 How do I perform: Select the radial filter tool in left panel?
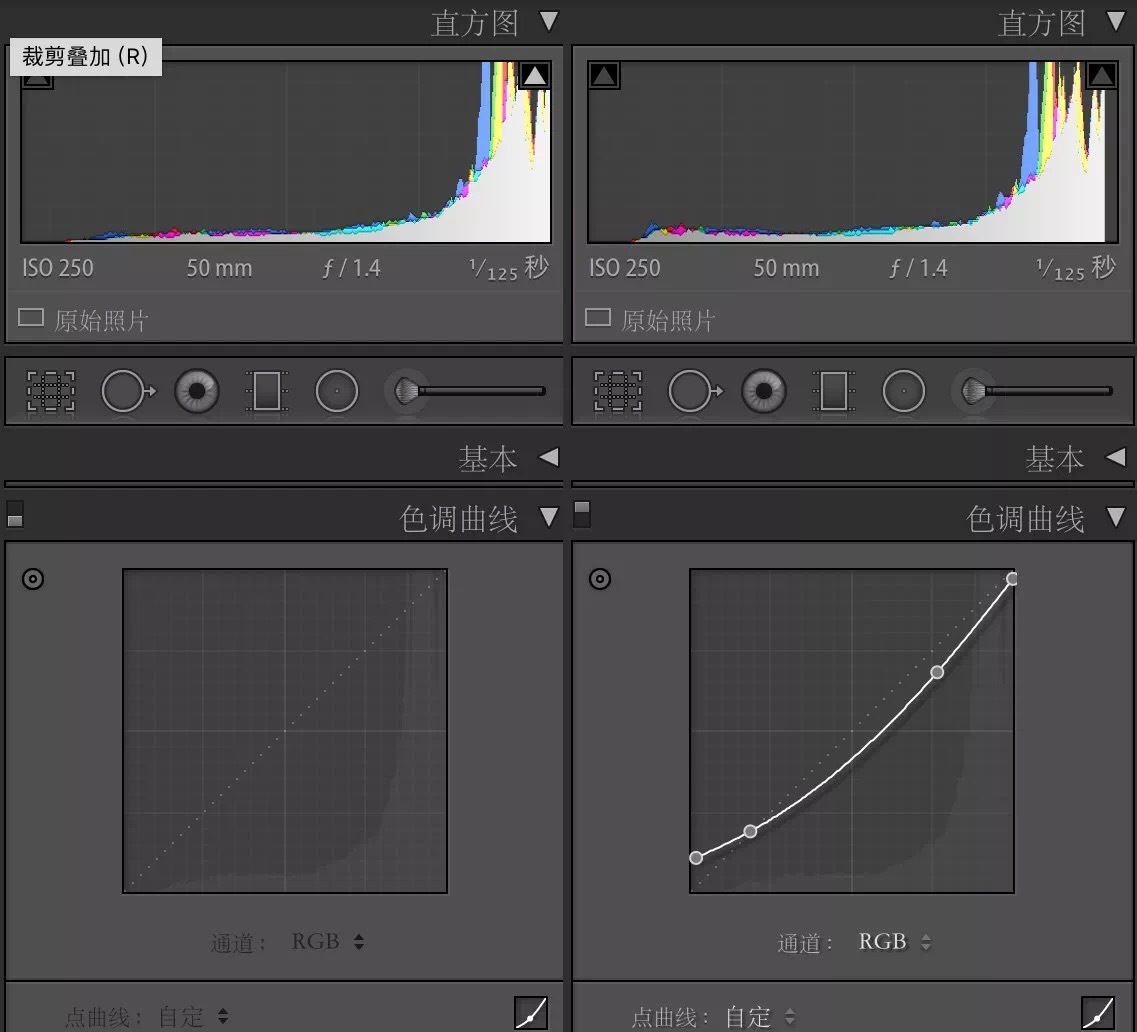[x=336, y=391]
